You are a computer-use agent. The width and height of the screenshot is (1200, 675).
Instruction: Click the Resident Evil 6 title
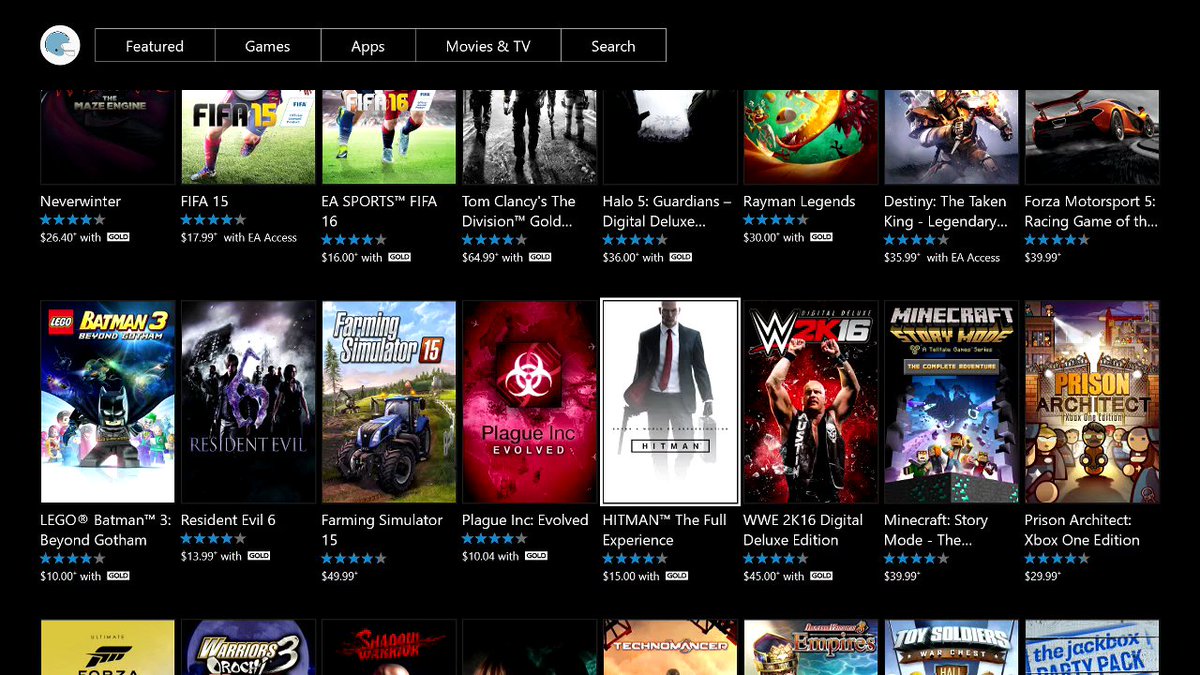click(x=228, y=520)
